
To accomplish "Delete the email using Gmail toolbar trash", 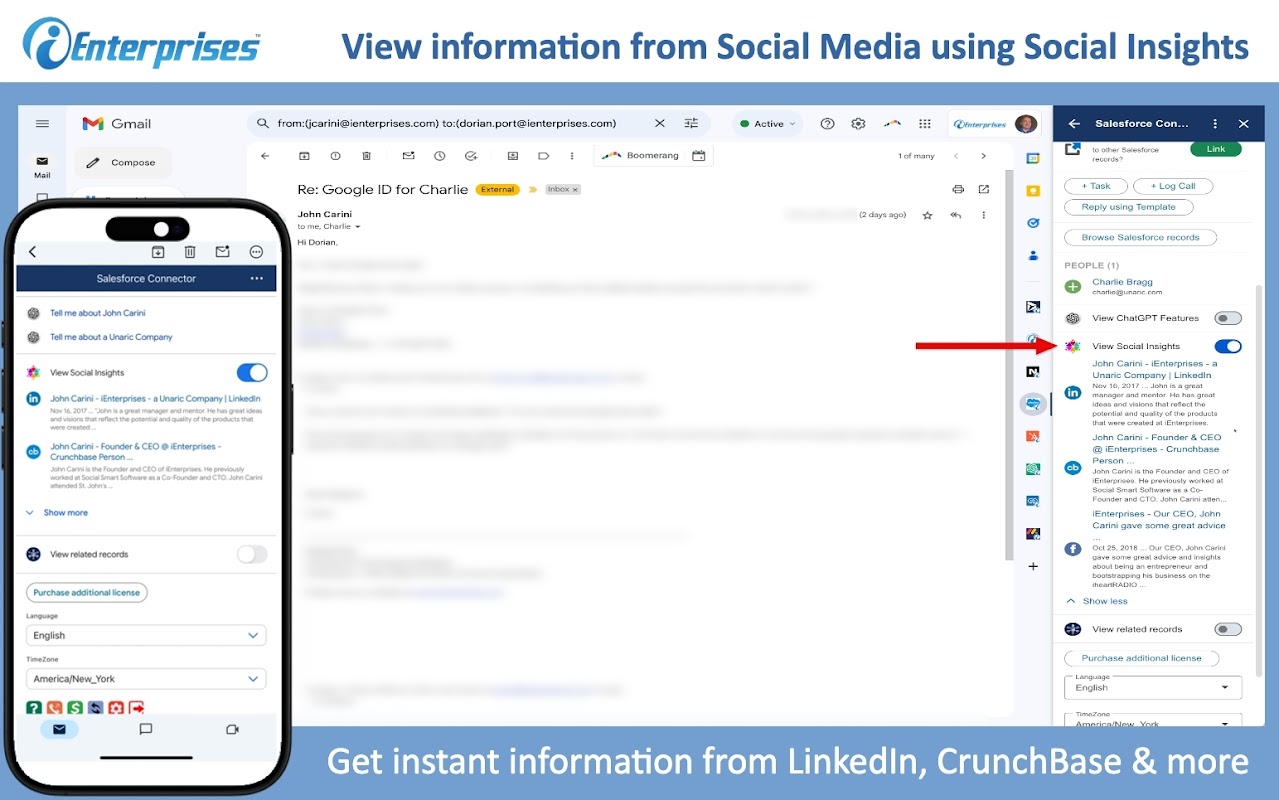I will coord(367,156).
